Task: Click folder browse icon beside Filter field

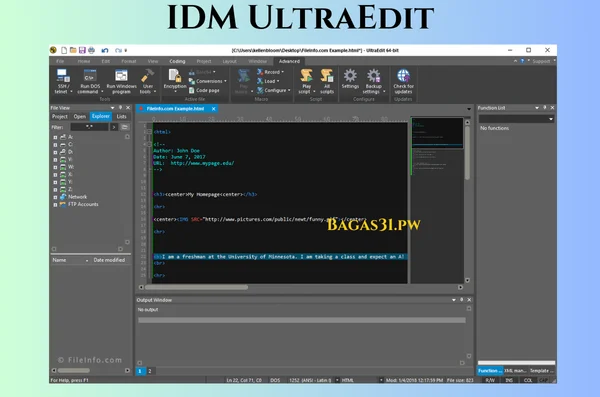Action: [x=125, y=127]
